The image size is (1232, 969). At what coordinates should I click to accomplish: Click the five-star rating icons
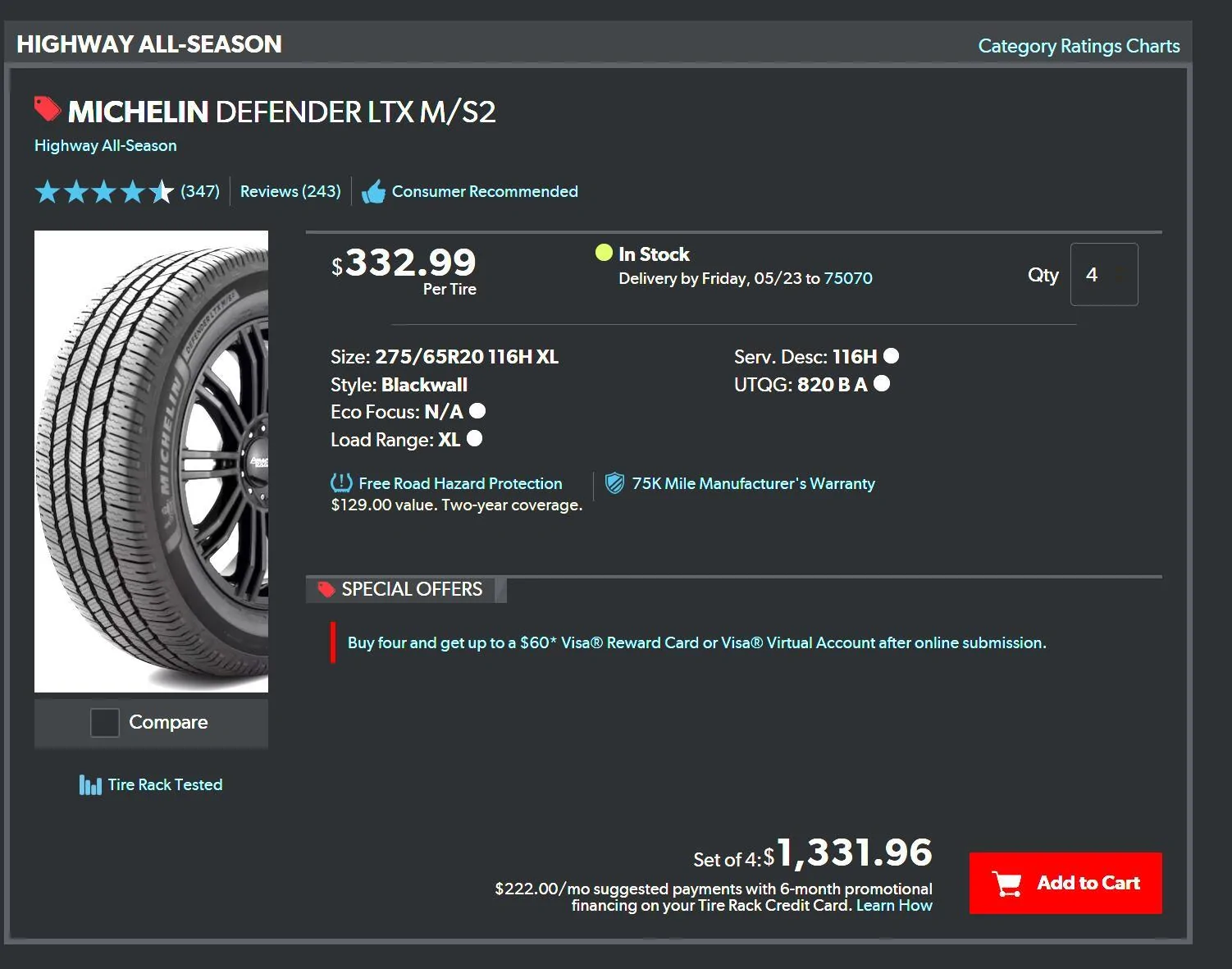point(104,192)
